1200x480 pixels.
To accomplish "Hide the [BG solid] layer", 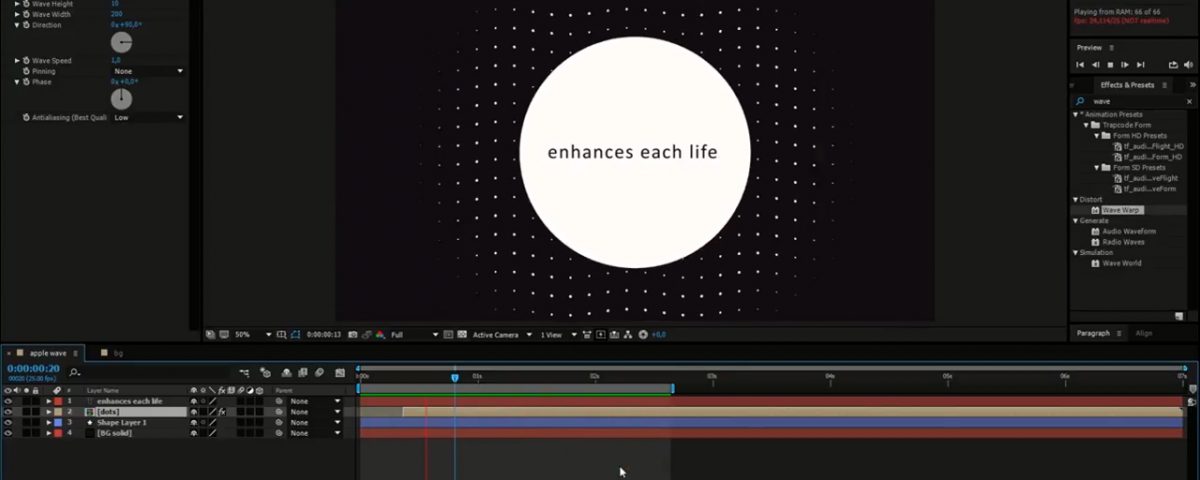I will [x=8, y=434].
